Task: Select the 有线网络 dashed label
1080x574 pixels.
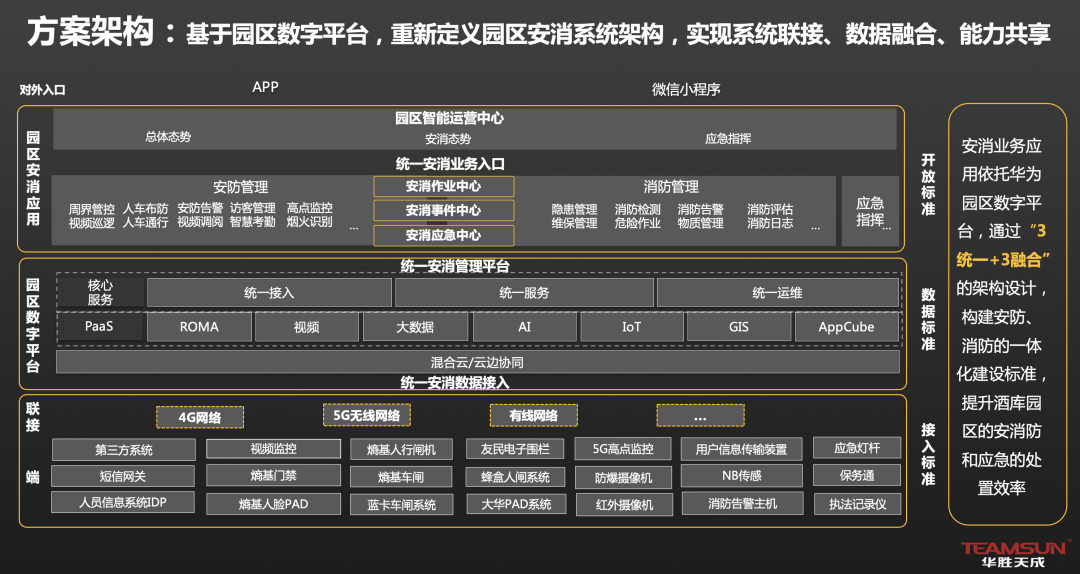Action: (533, 415)
